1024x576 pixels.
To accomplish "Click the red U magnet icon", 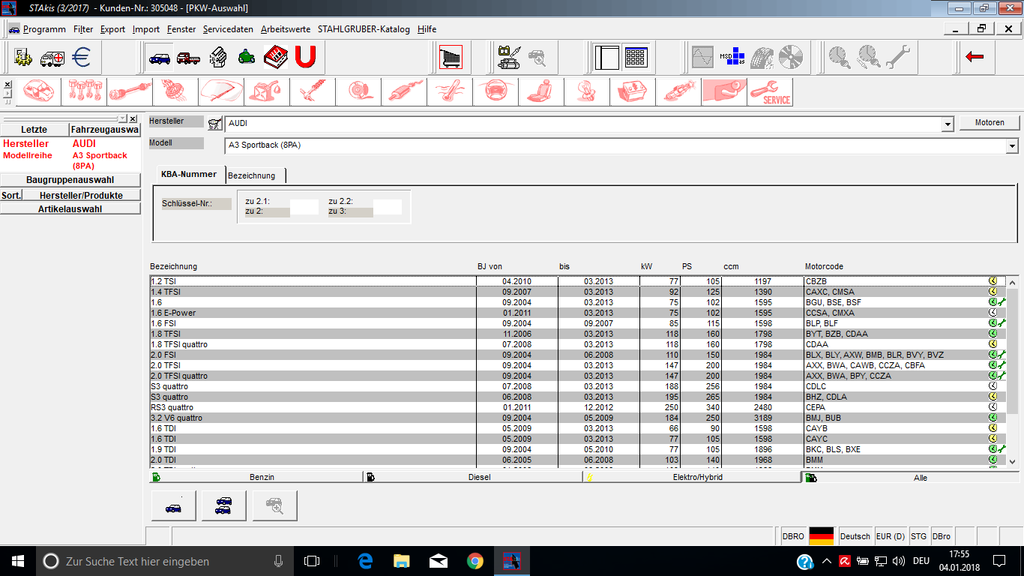I will [x=305, y=57].
